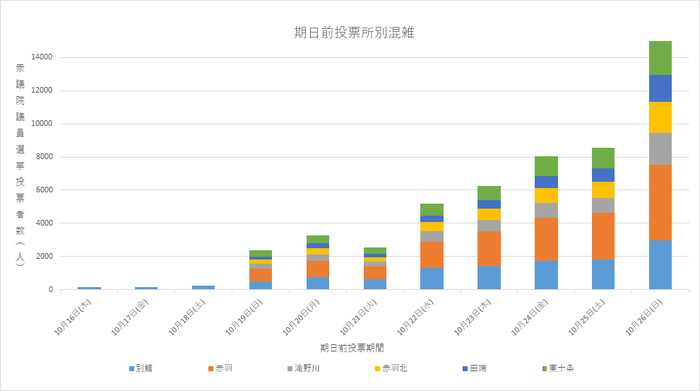Click the green 東十条 legend swatch
Screen dimensions: 700x391
[544, 369]
